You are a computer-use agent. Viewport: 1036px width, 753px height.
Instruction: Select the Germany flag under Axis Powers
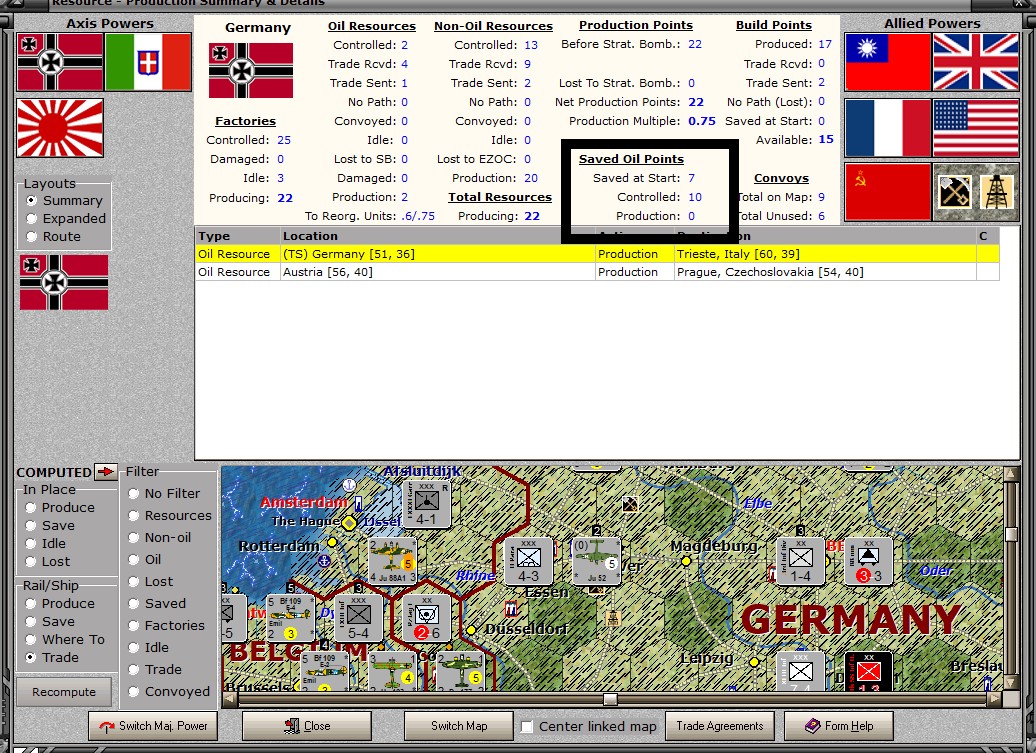tap(60, 63)
